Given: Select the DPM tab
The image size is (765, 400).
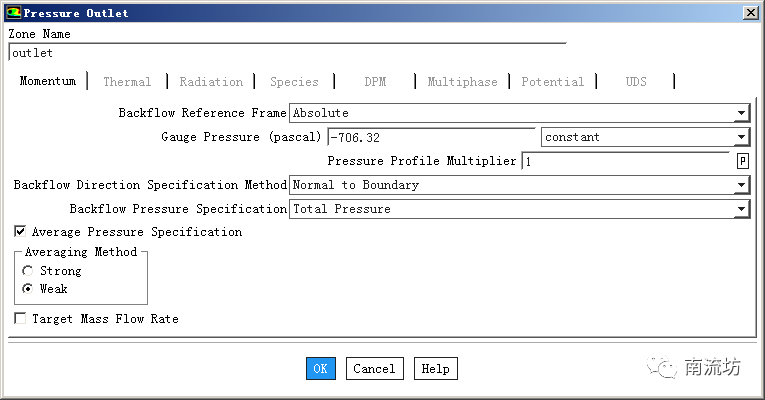Looking at the screenshot, I should pos(375,81).
